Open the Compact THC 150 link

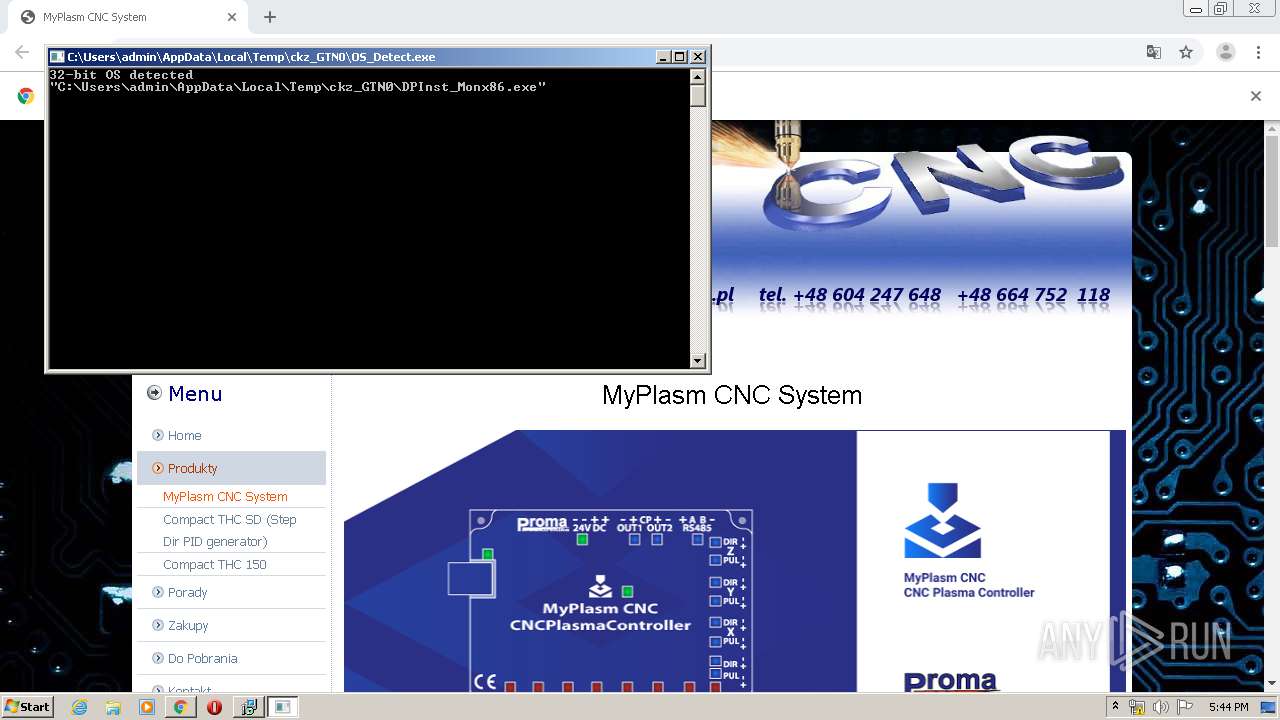[x=215, y=564]
